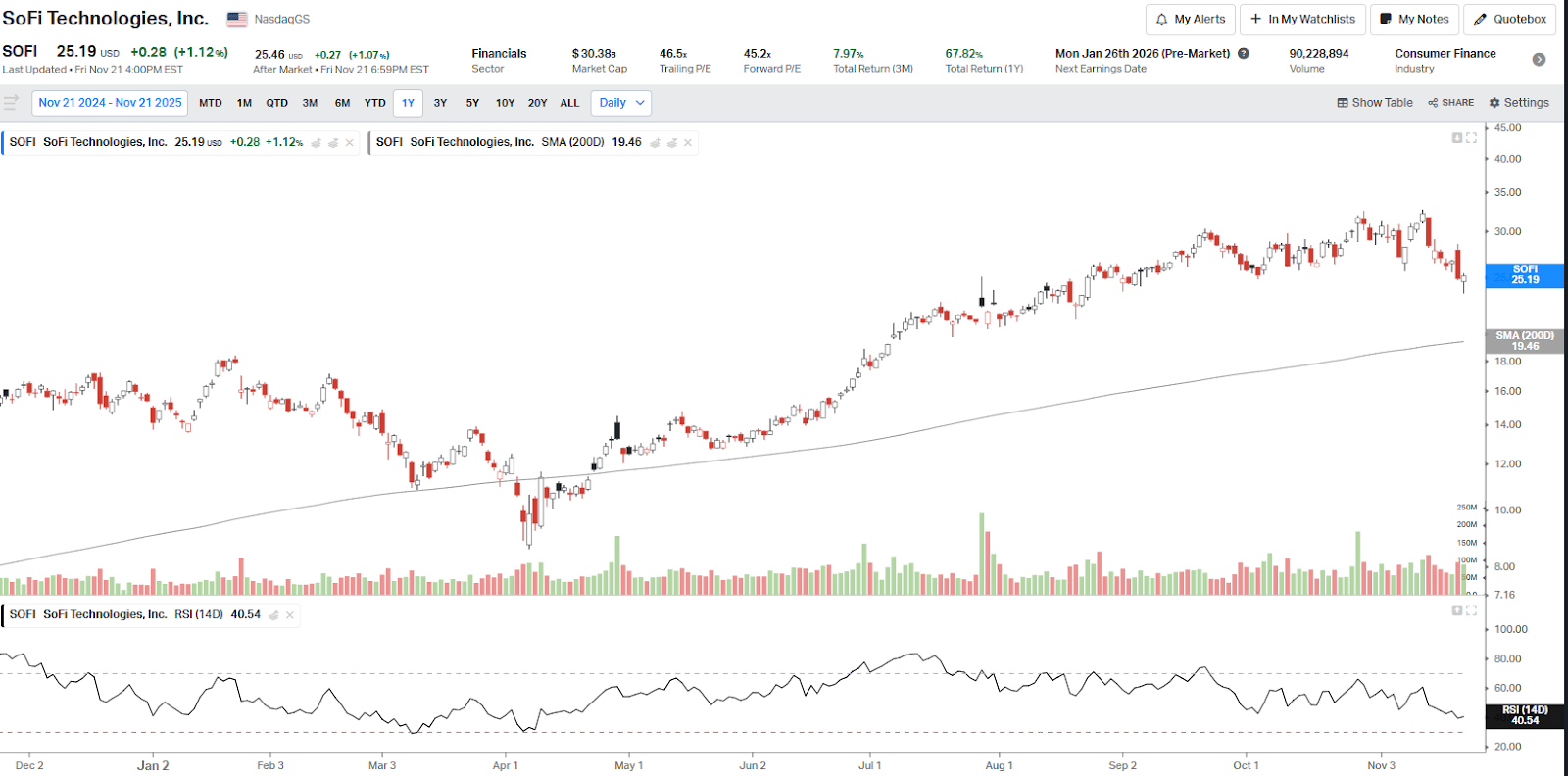Add SOFI via In My Watchlists
The width and height of the screenshot is (1568, 776).
coord(1302,20)
